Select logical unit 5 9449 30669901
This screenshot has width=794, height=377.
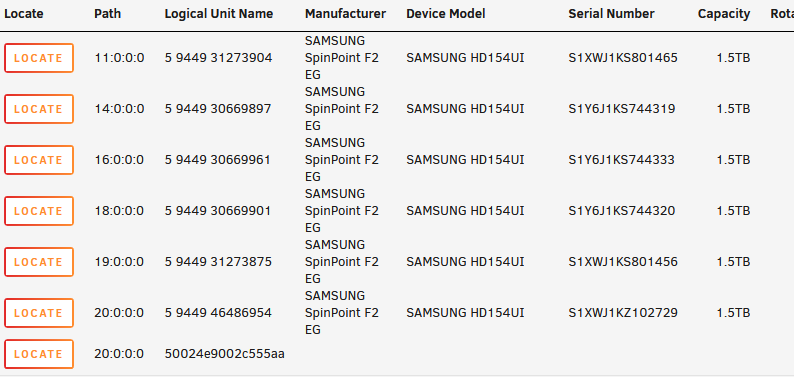tap(218, 211)
